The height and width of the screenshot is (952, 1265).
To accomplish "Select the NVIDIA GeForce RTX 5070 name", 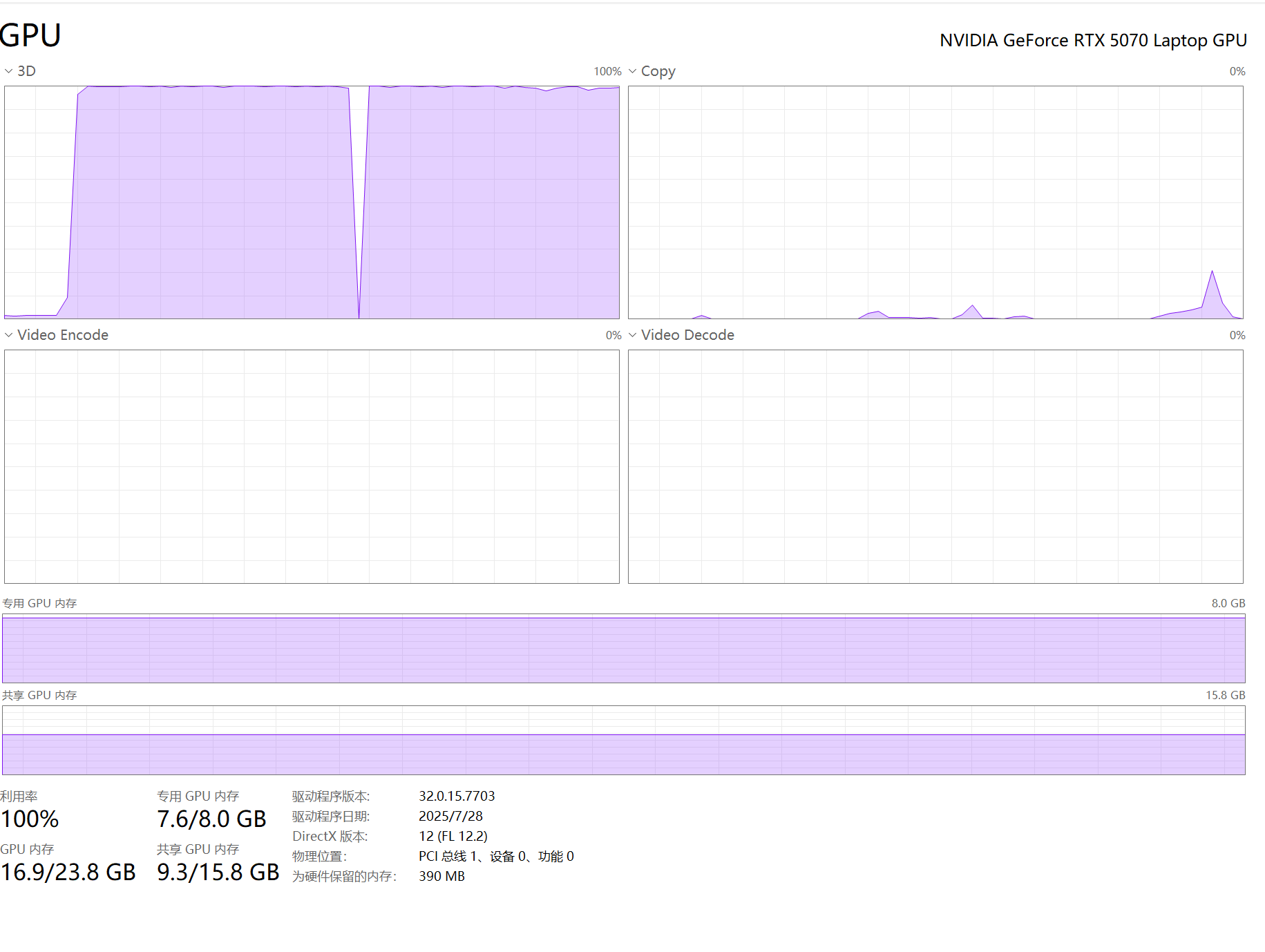I will pos(1092,41).
